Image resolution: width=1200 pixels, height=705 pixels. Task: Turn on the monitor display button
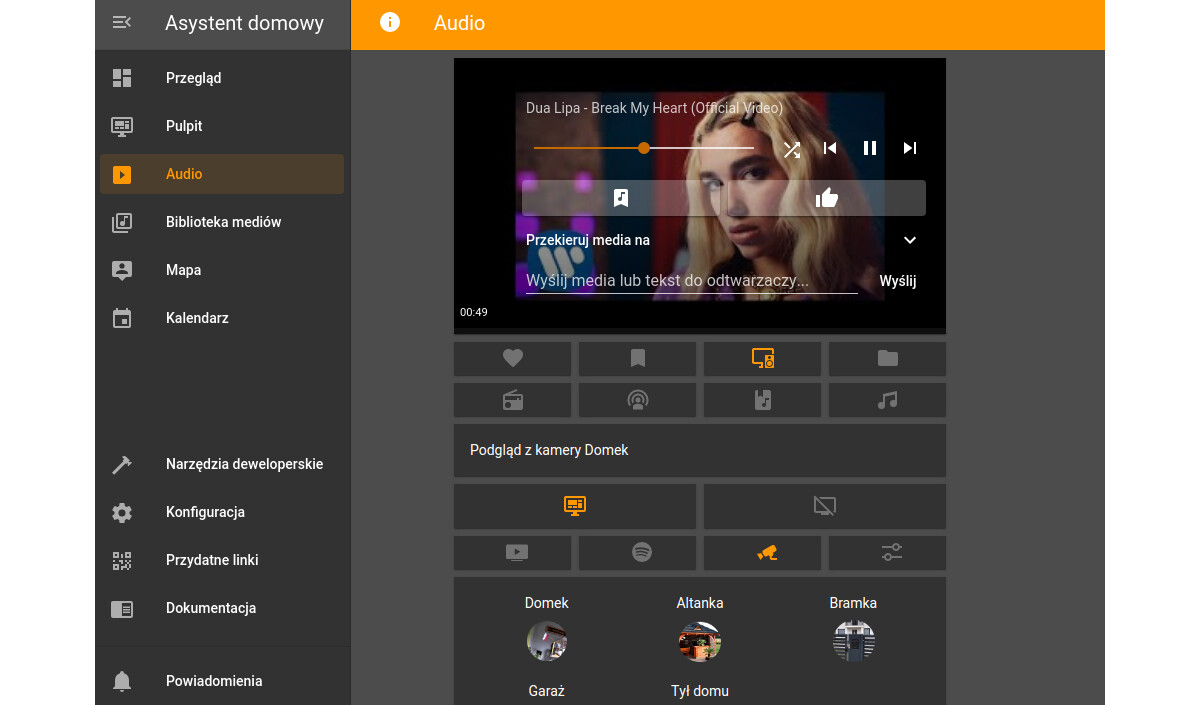pyautogui.click(x=575, y=506)
